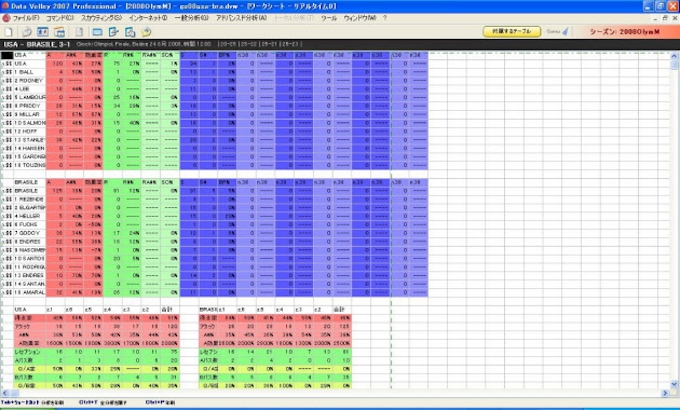Click the last yellow toolbar icon
Image resolution: width=680 pixels, height=410 pixels.
(x=146, y=32)
